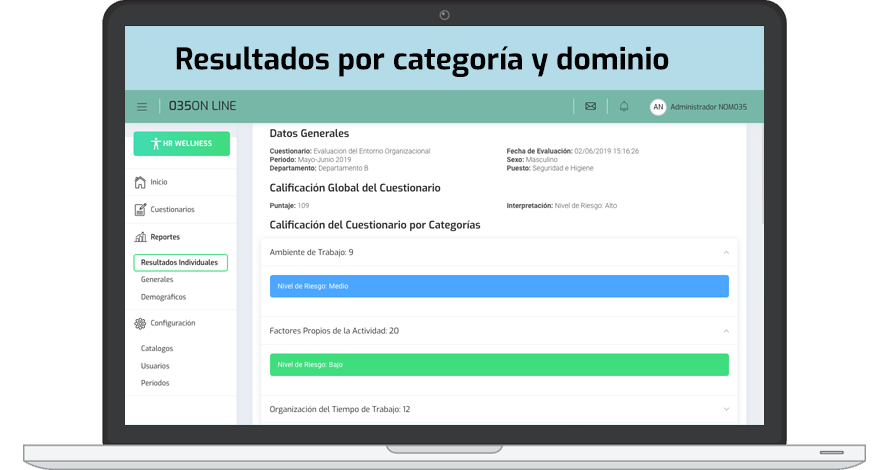This screenshot has height=470, width=890.
Task: Click 'Masculino' sex value
Action: tap(541, 160)
